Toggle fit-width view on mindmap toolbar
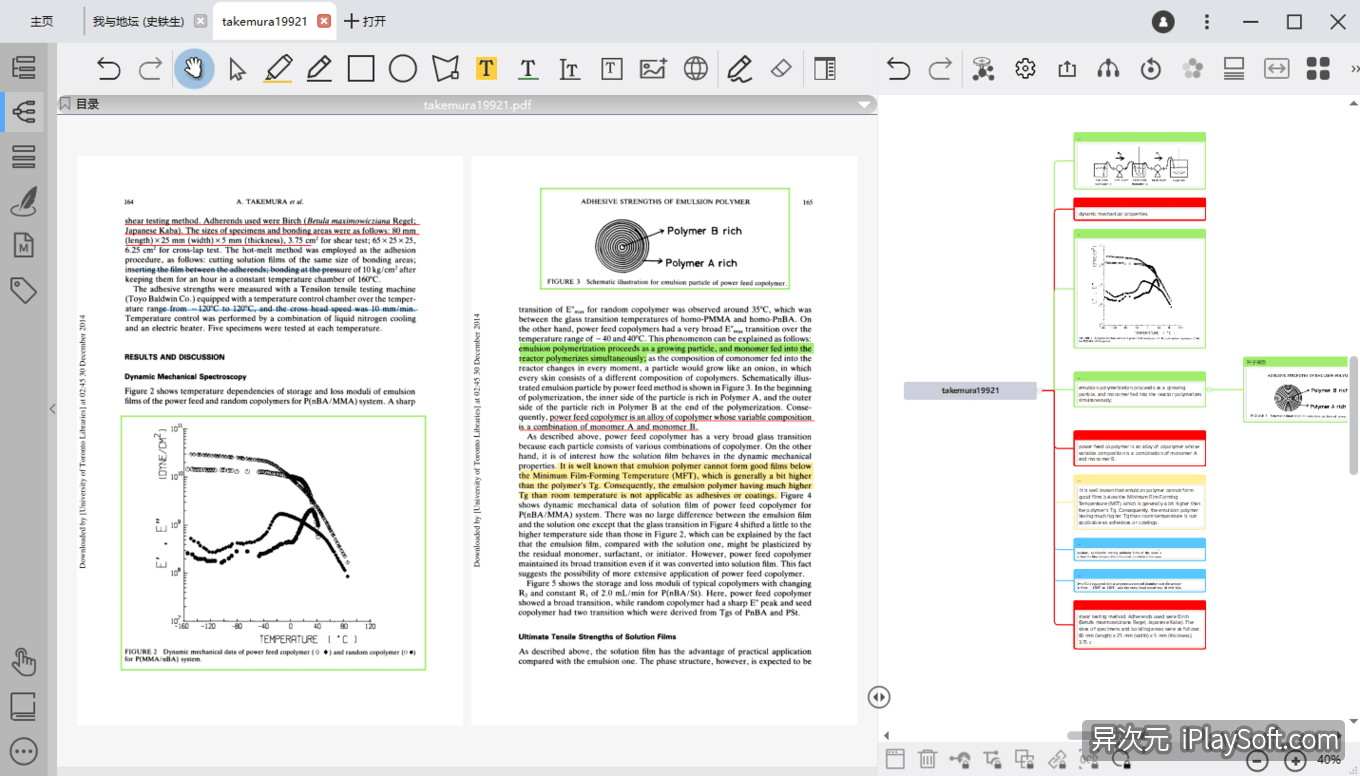The height and width of the screenshot is (776, 1360). [1276, 68]
